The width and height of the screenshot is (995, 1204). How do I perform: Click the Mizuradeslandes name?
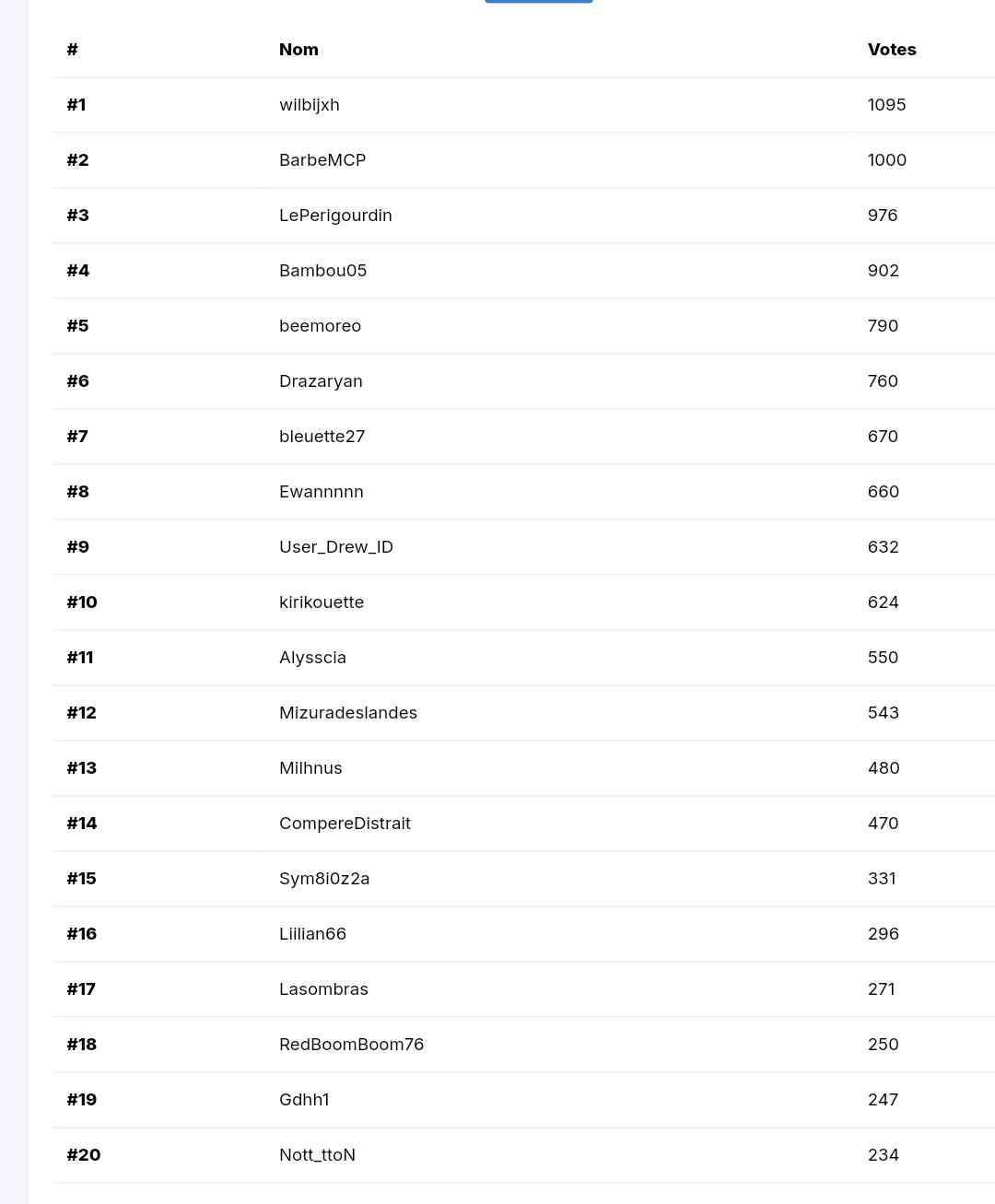pyautogui.click(x=348, y=713)
